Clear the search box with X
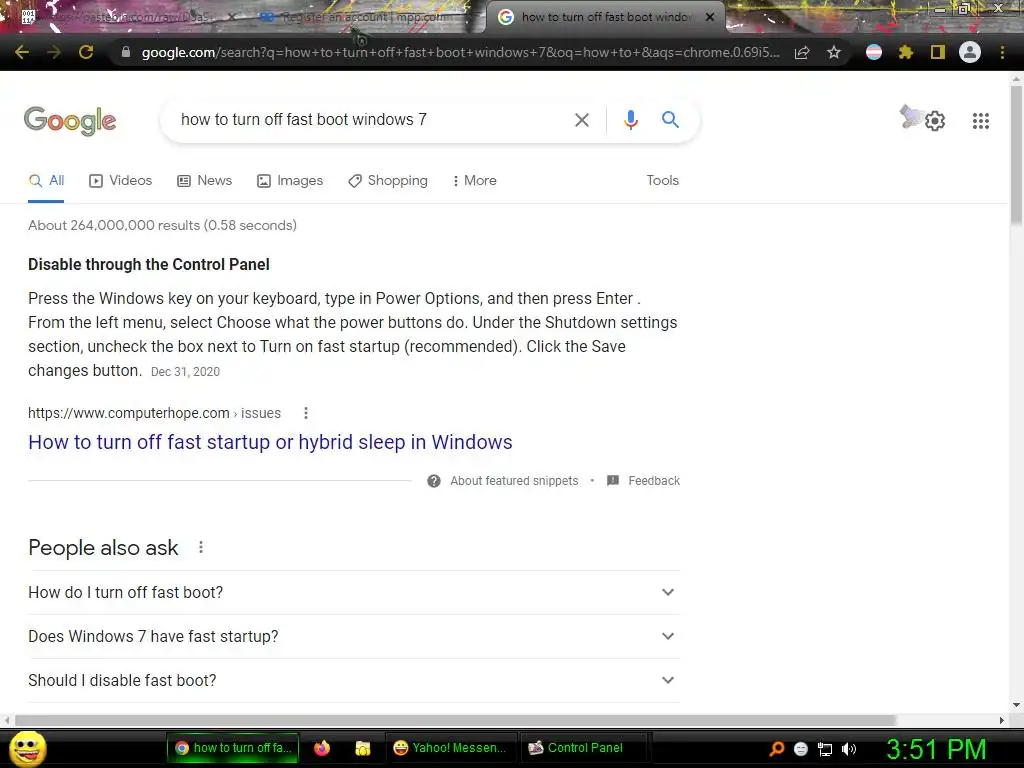The image size is (1024, 768). point(581,120)
